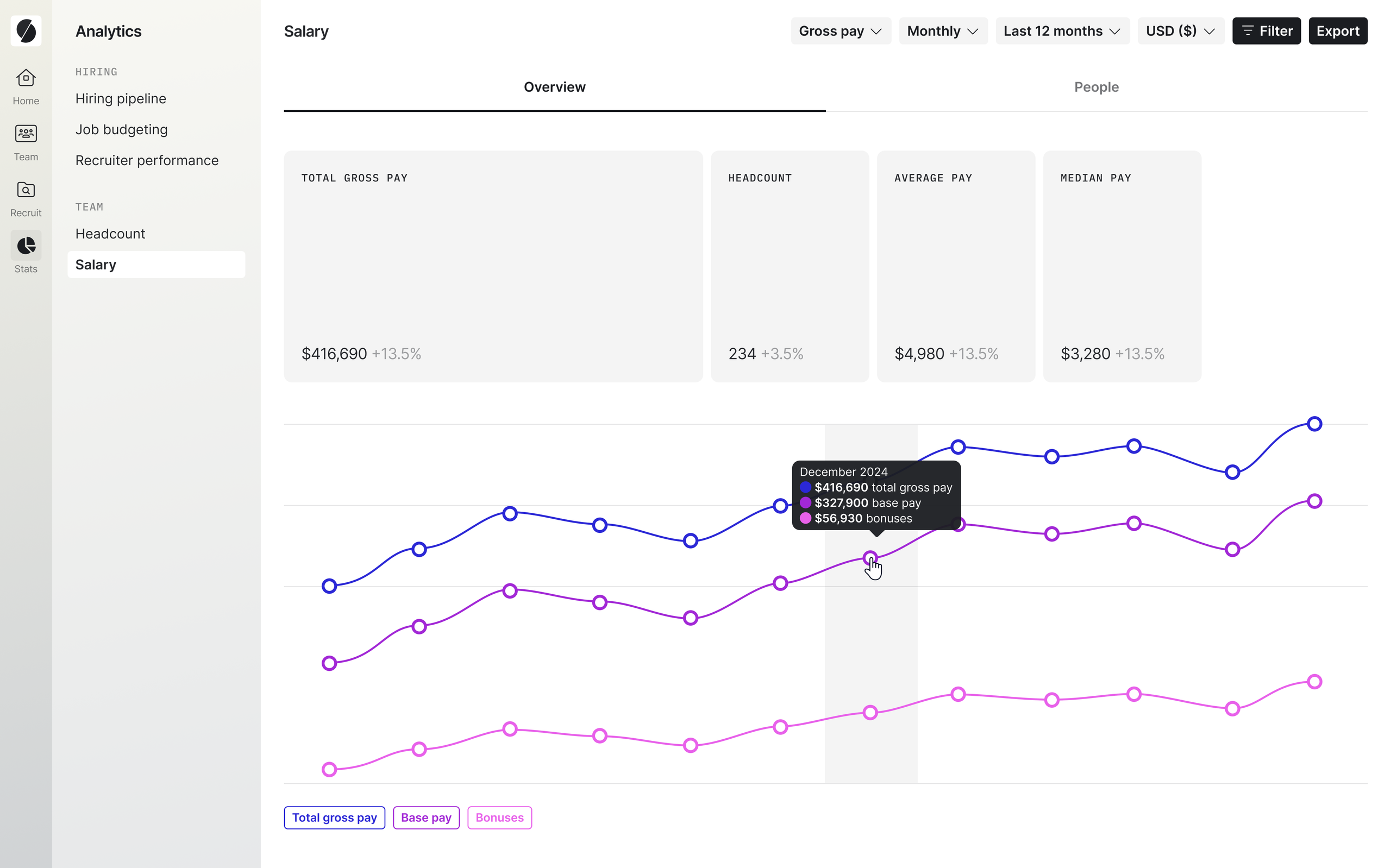1391x868 pixels.
Task: Click the Total Gross Pay card
Action: (493, 266)
